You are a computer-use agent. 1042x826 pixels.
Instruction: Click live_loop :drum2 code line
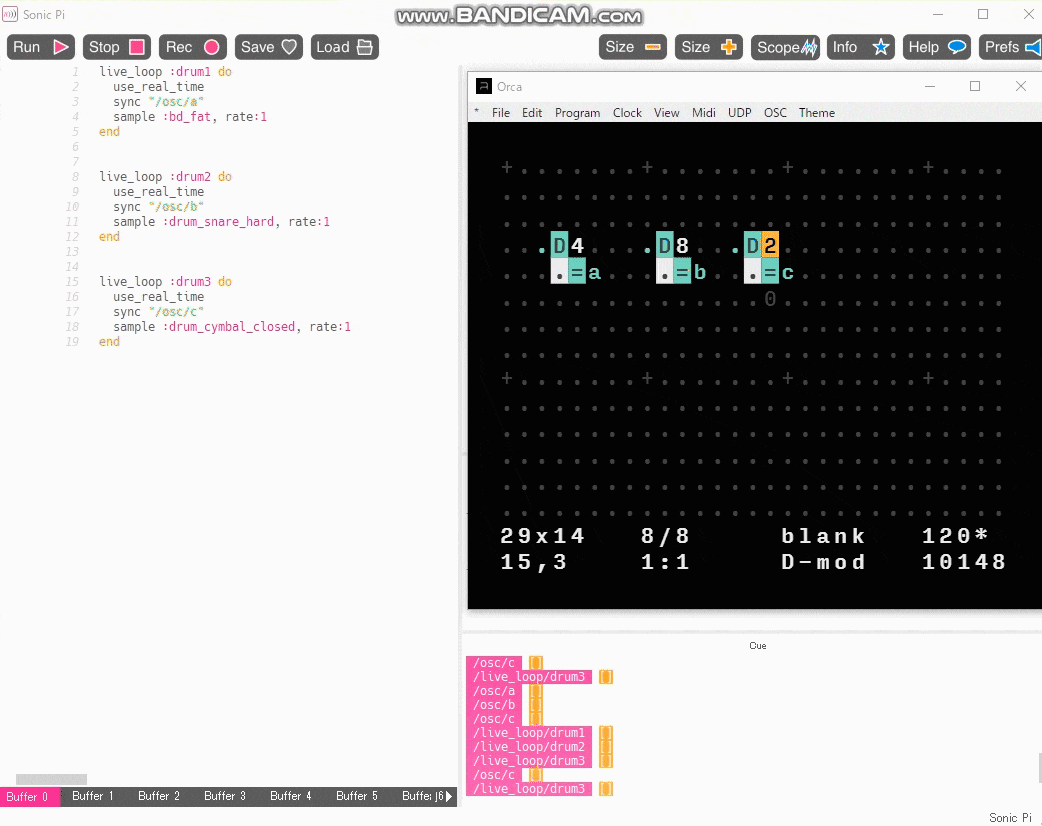tap(165, 177)
